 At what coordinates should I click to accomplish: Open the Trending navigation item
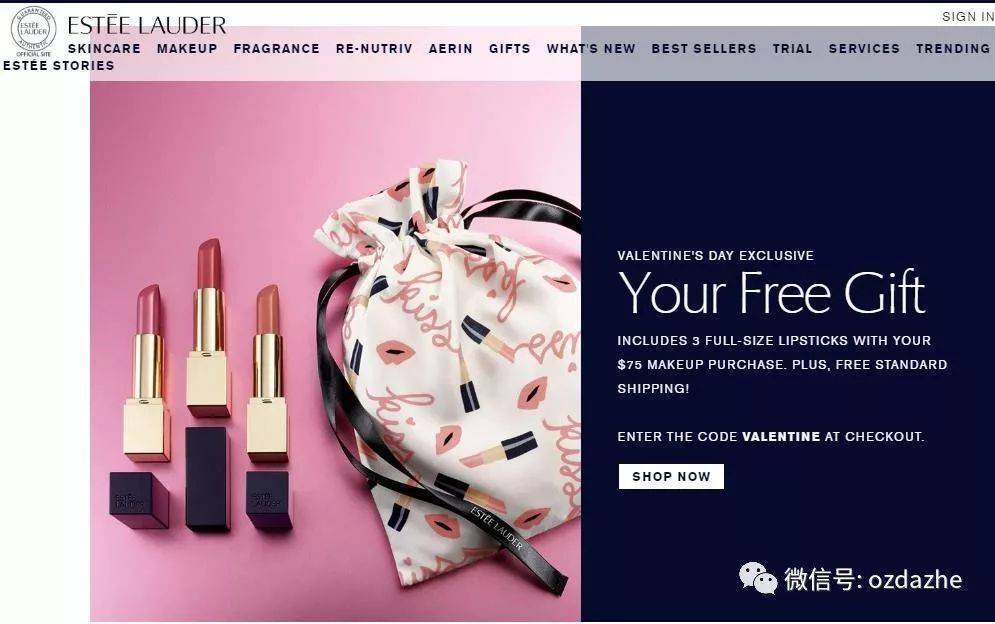[x=953, y=48]
